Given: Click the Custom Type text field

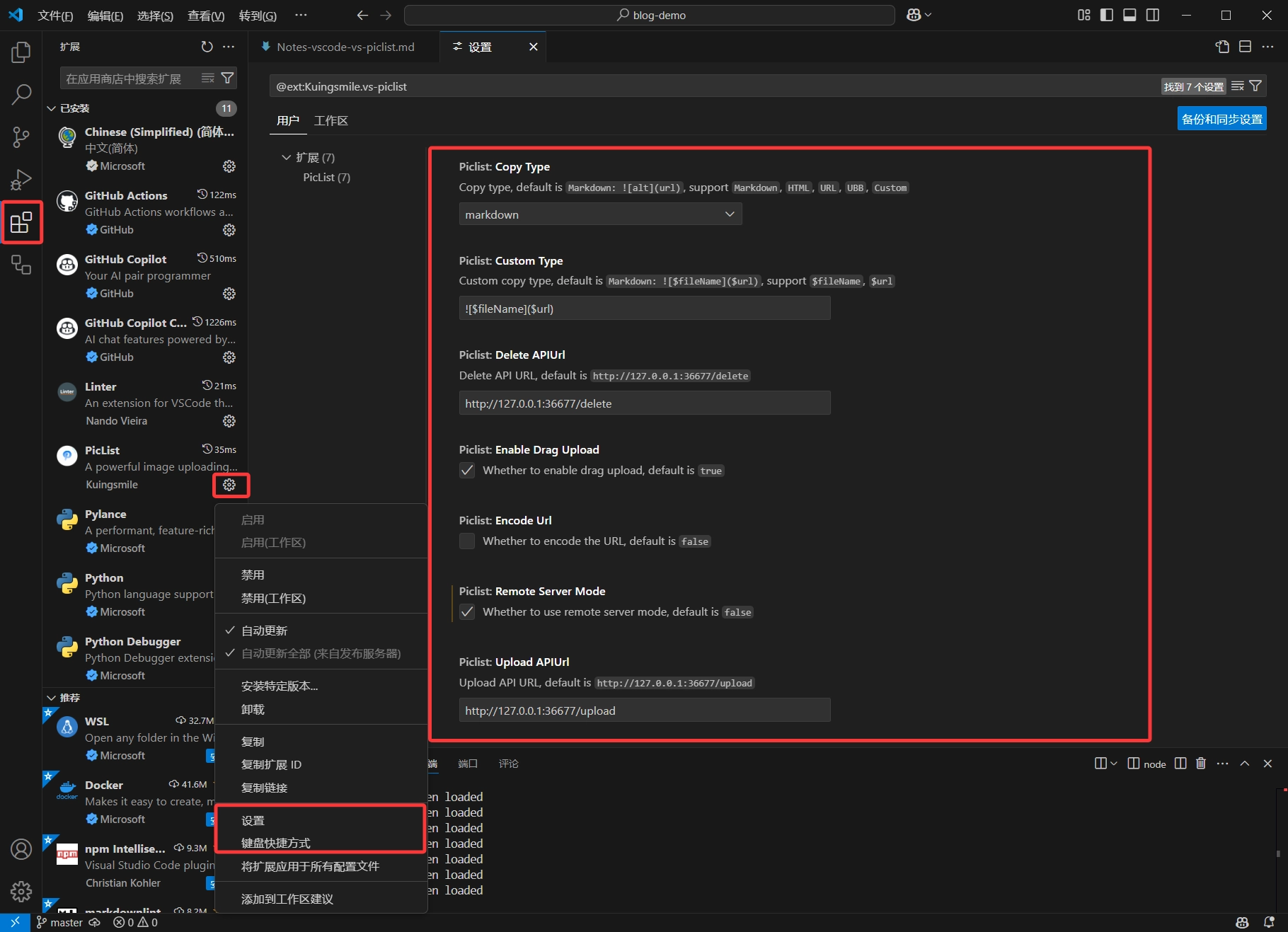Looking at the screenshot, I should tap(645, 309).
